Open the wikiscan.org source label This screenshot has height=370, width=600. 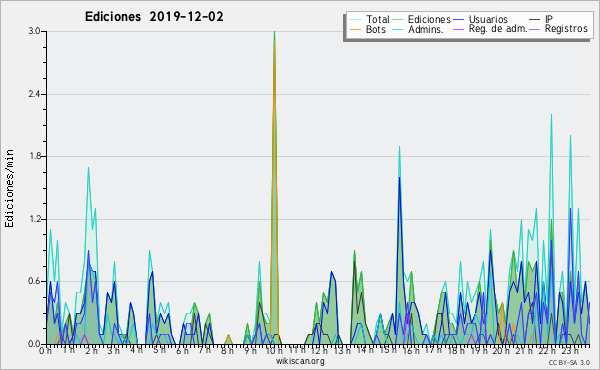point(300,361)
